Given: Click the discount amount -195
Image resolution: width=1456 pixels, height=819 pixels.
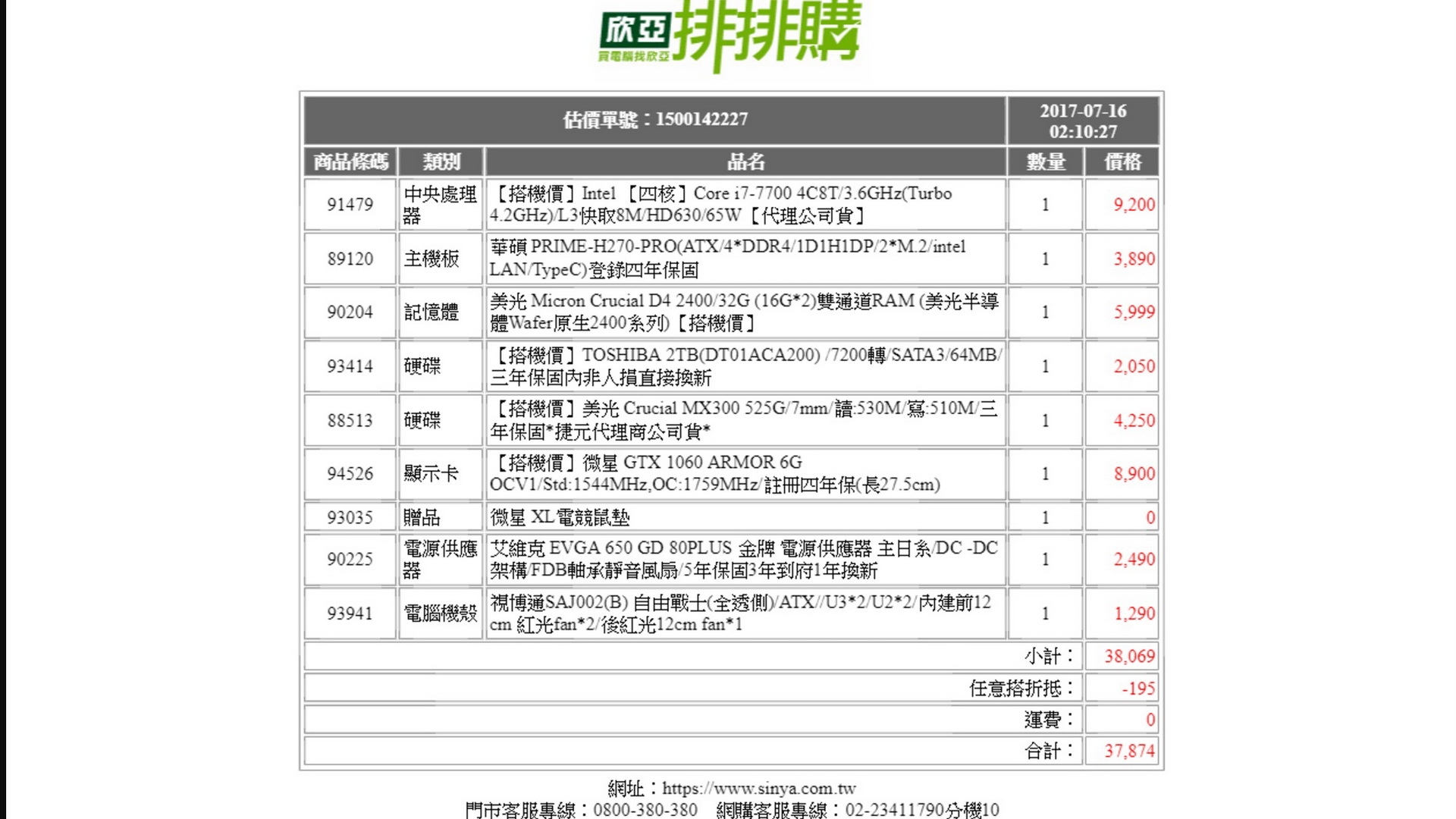Looking at the screenshot, I should pos(1138,689).
